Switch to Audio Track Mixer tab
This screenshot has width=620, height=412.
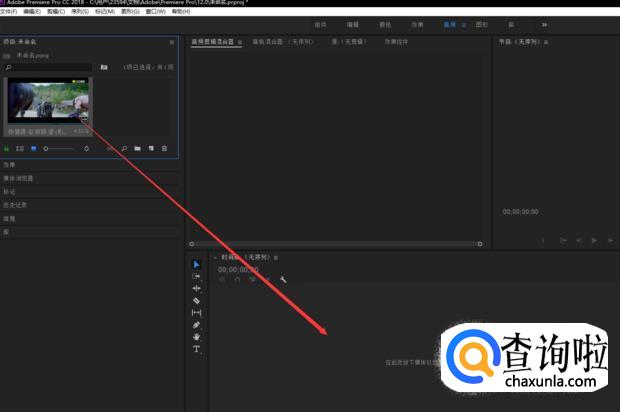283,42
